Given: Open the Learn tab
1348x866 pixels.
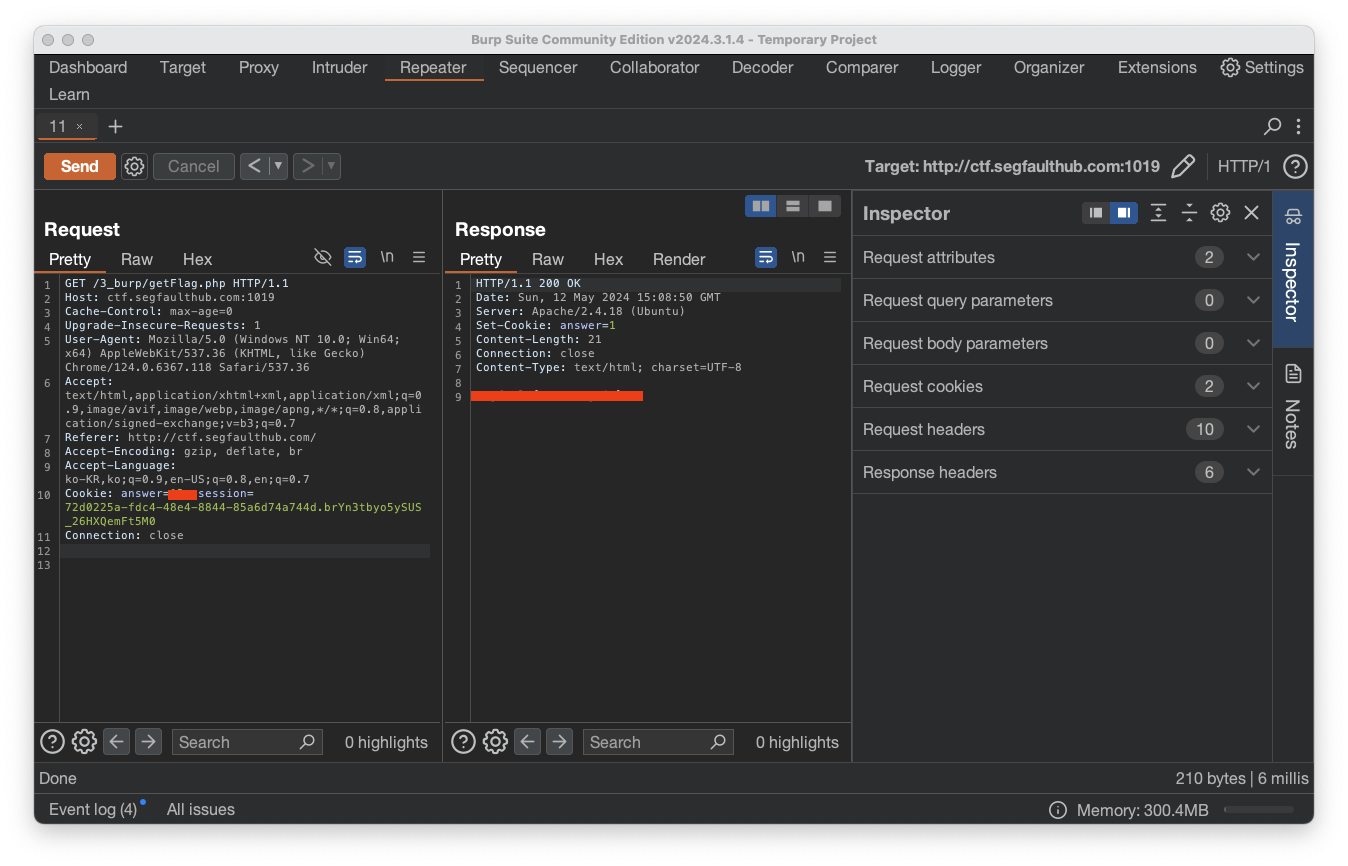Looking at the screenshot, I should click(x=69, y=94).
